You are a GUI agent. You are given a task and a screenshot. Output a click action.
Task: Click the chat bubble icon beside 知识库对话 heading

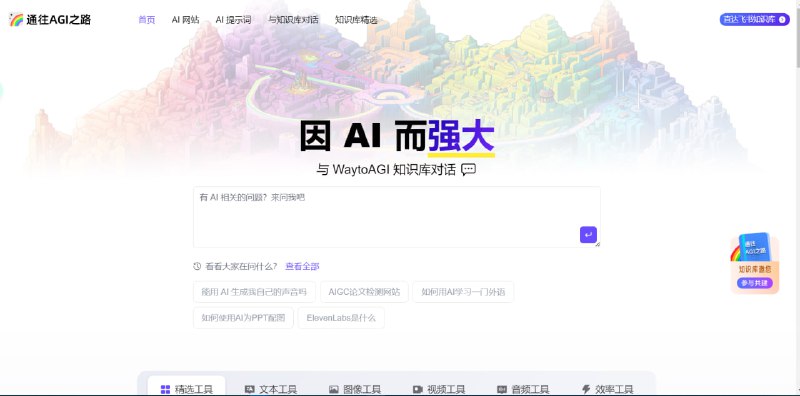[468, 169]
